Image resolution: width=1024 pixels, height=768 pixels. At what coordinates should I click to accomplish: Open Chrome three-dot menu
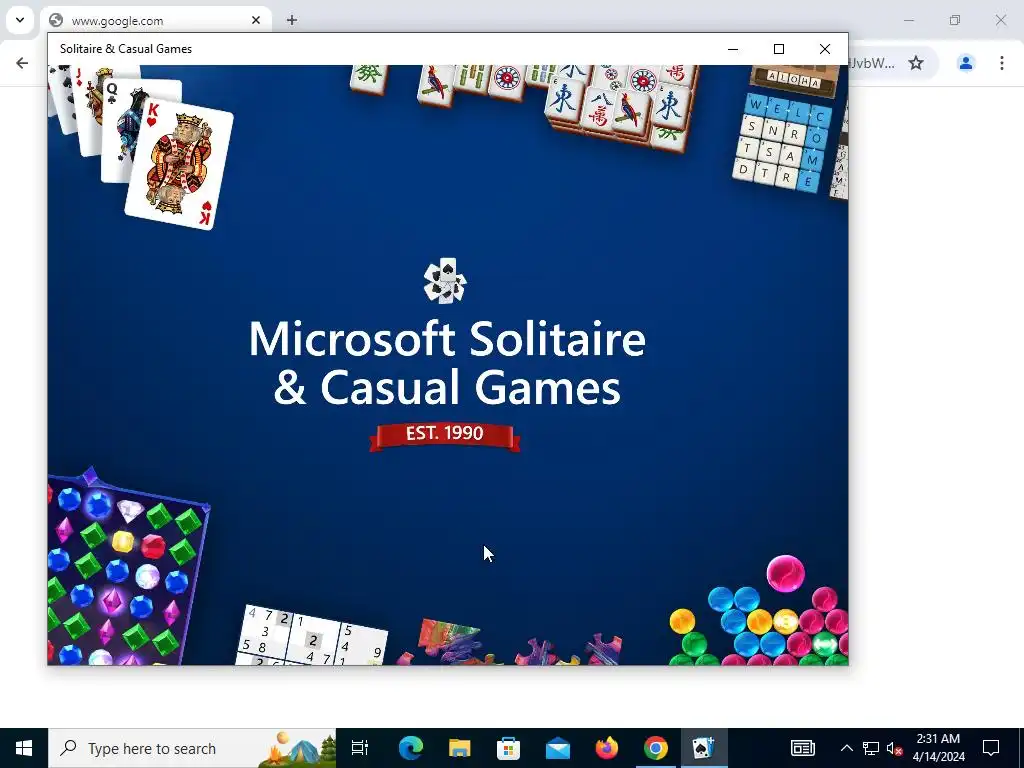(x=1002, y=63)
